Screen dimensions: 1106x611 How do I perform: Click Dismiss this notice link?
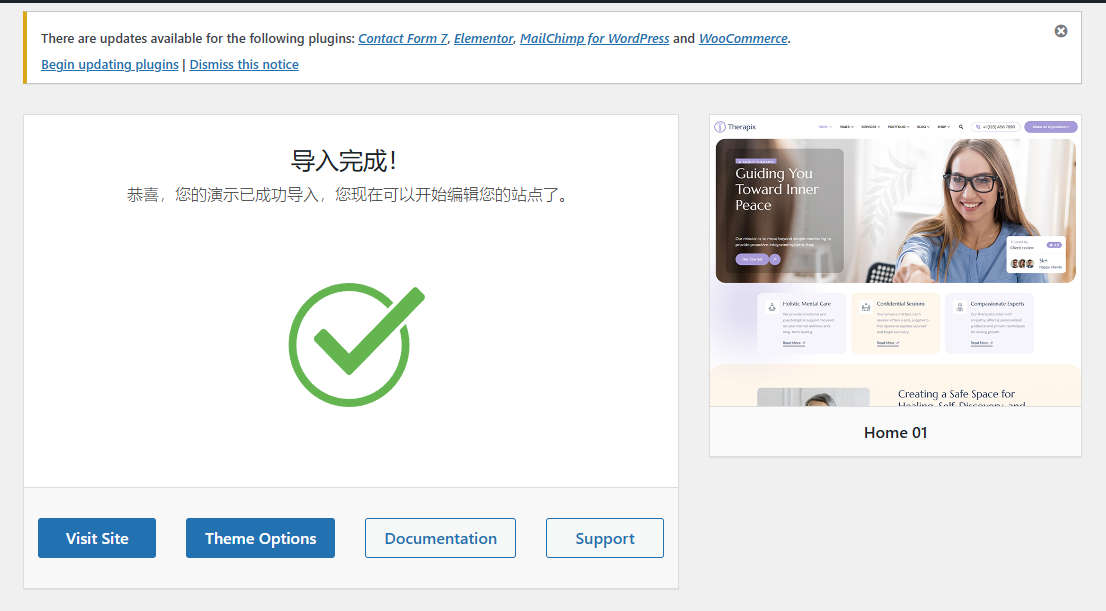pyautogui.click(x=244, y=65)
